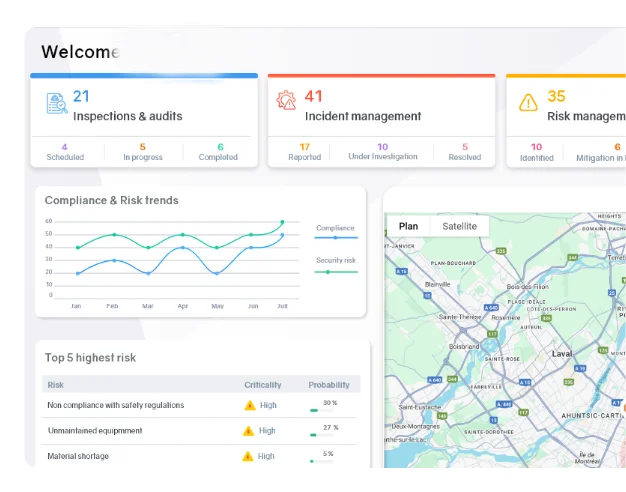Click the Inspections & audits document icon
This screenshot has height=492, width=626.
57,104
